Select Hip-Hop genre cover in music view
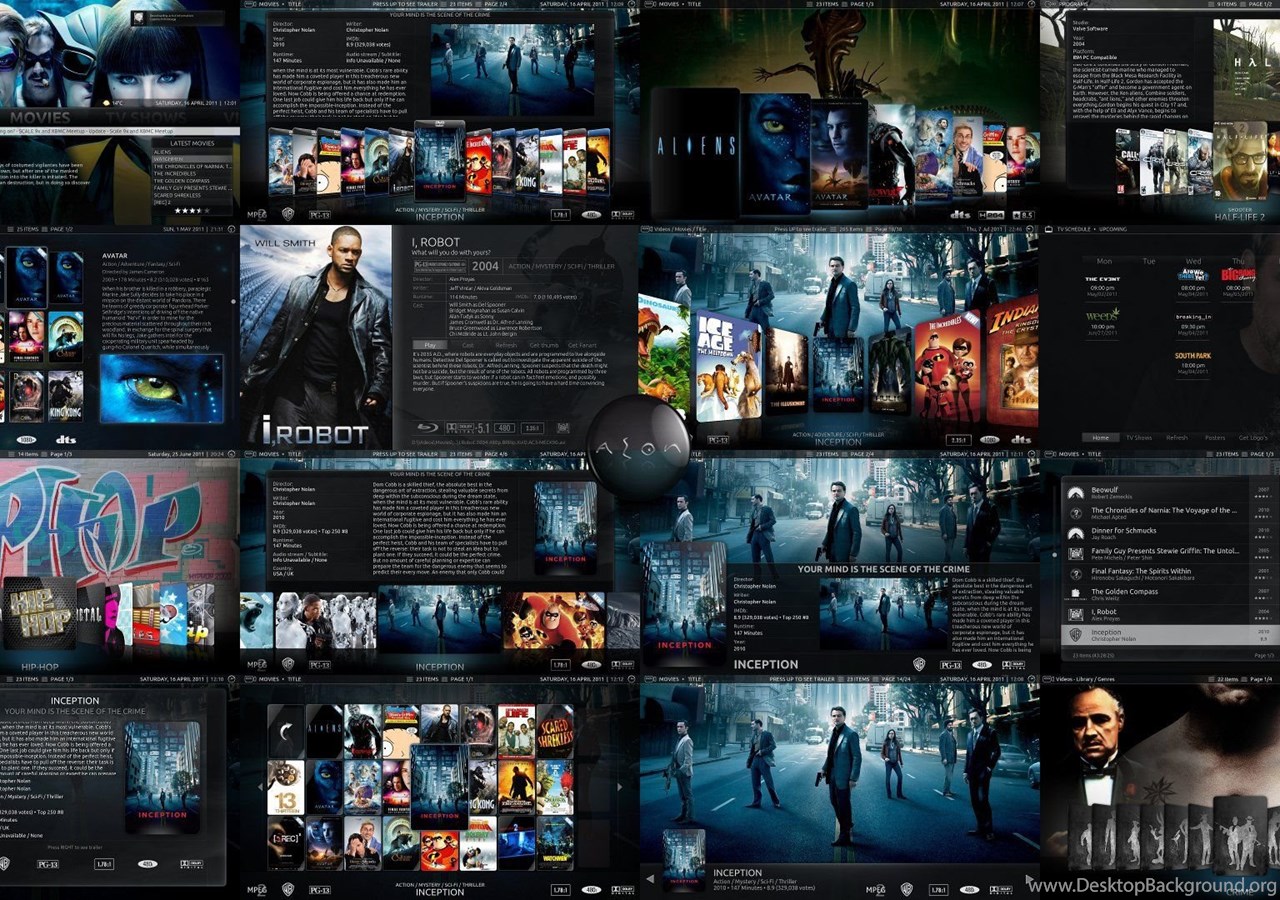Viewport: 1280px width, 900px height. 38,612
